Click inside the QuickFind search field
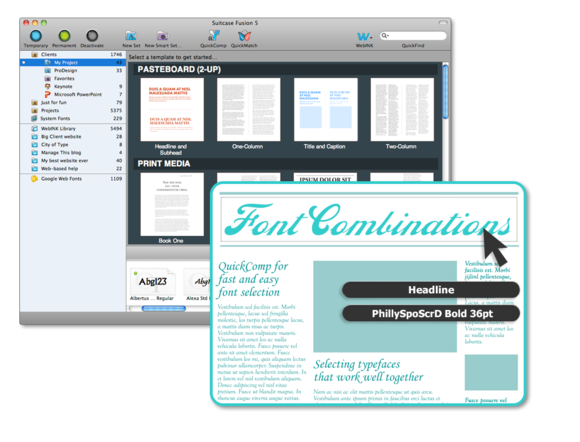The width and height of the screenshot is (580, 442). point(413,36)
